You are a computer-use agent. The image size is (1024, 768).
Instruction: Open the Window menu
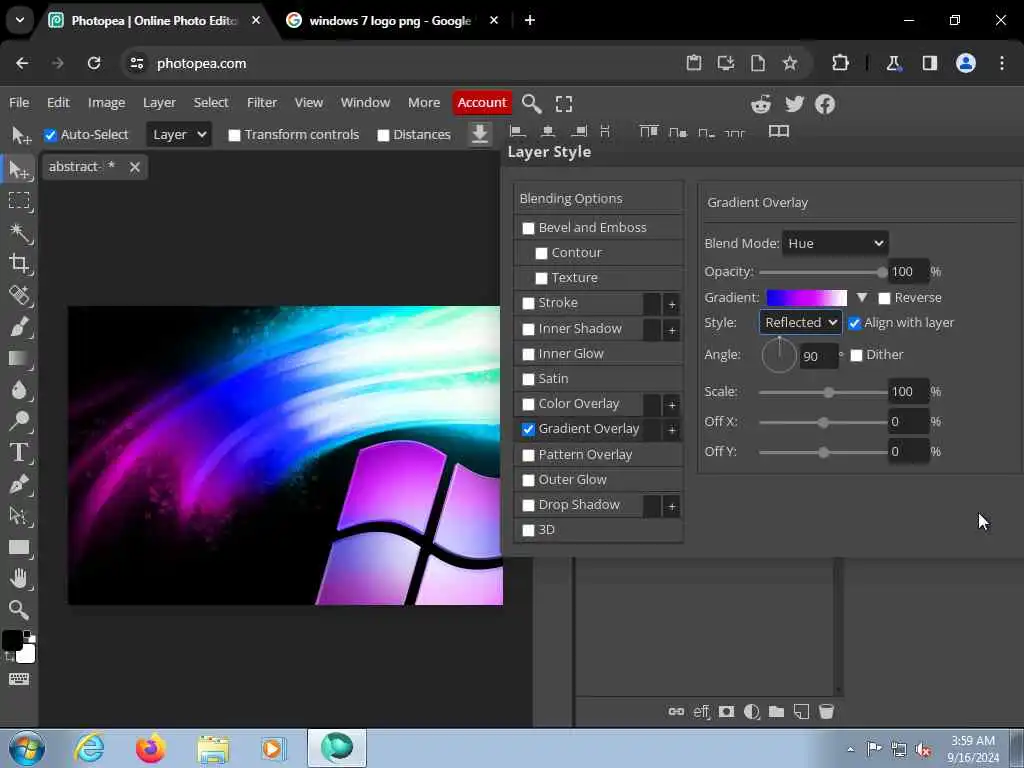click(x=365, y=103)
